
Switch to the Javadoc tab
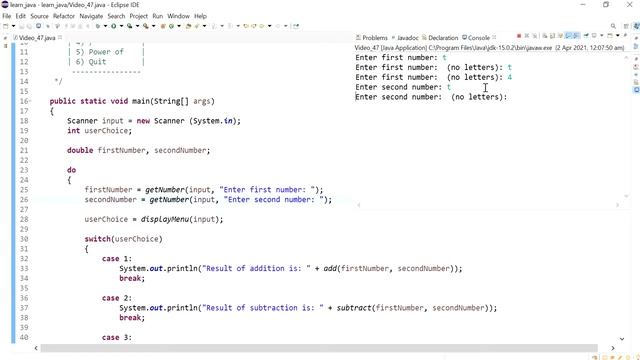(x=405, y=38)
